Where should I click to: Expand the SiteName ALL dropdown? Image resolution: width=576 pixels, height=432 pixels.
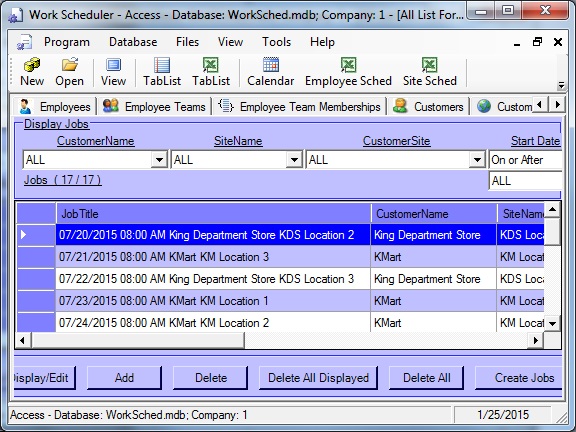click(x=294, y=160)
